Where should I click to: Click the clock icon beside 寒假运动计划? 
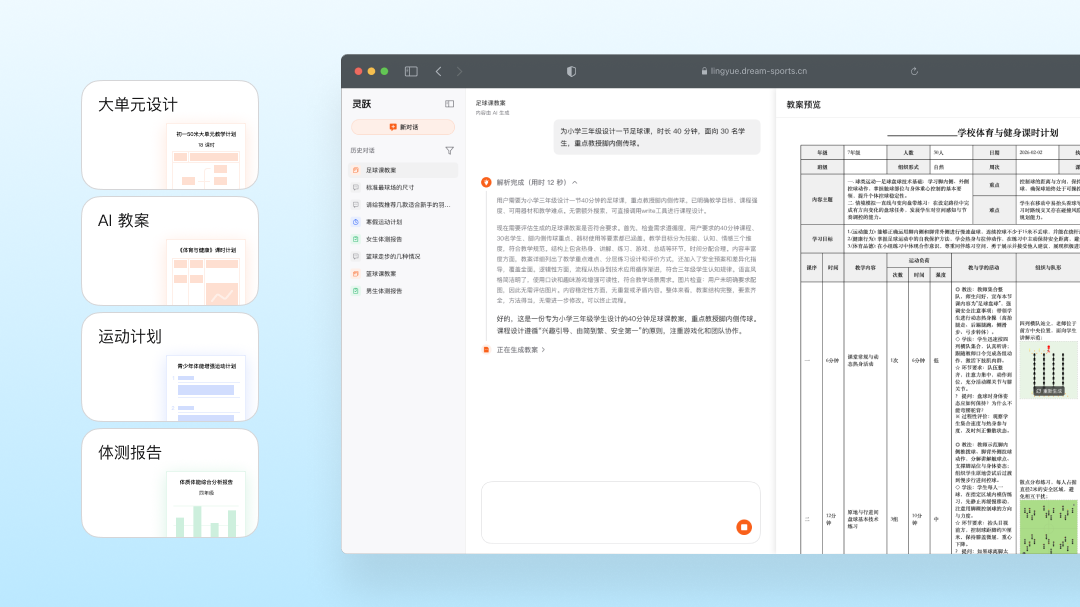(x=355, y=222)
